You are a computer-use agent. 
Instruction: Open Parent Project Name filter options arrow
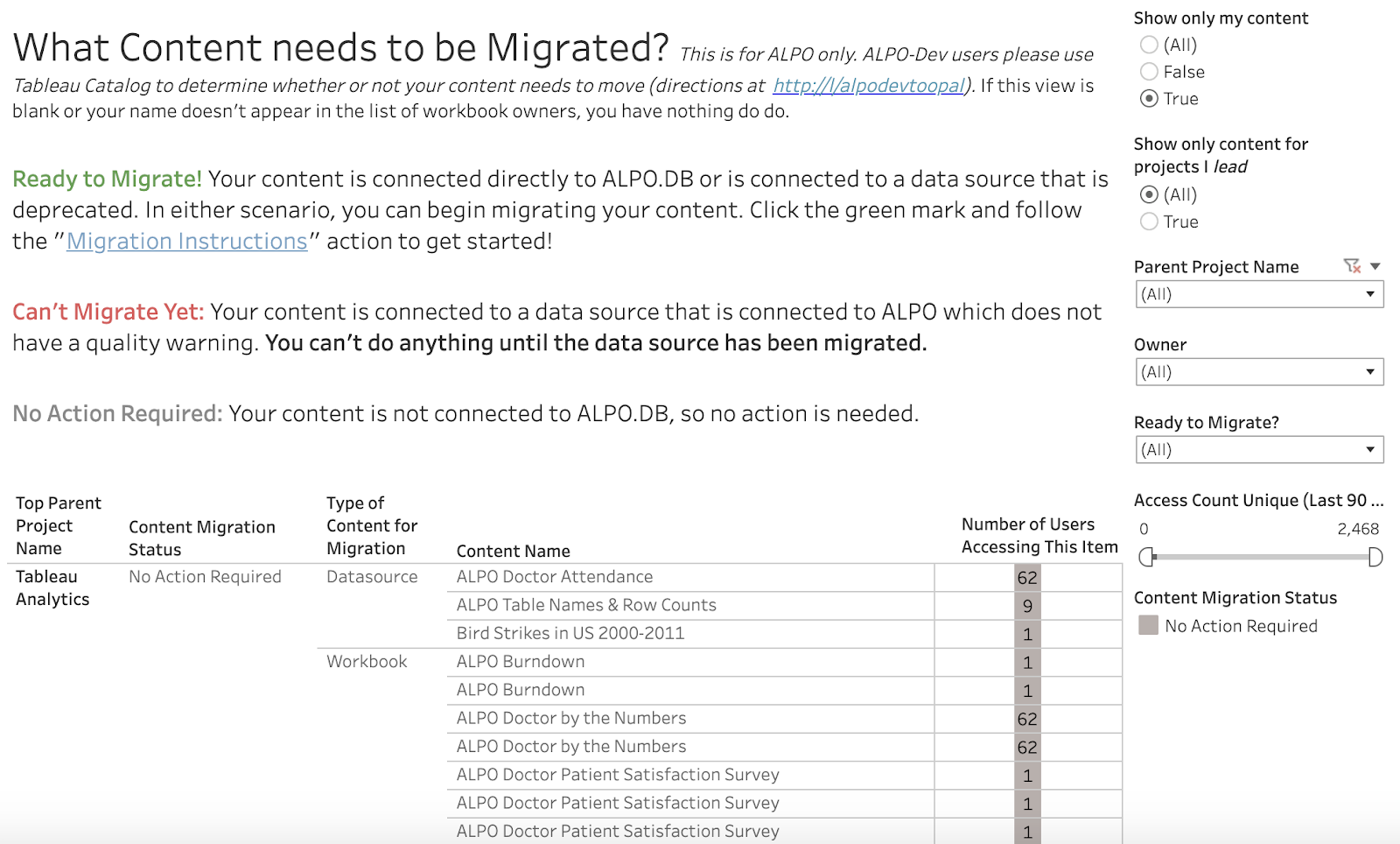pos(1375,266)
